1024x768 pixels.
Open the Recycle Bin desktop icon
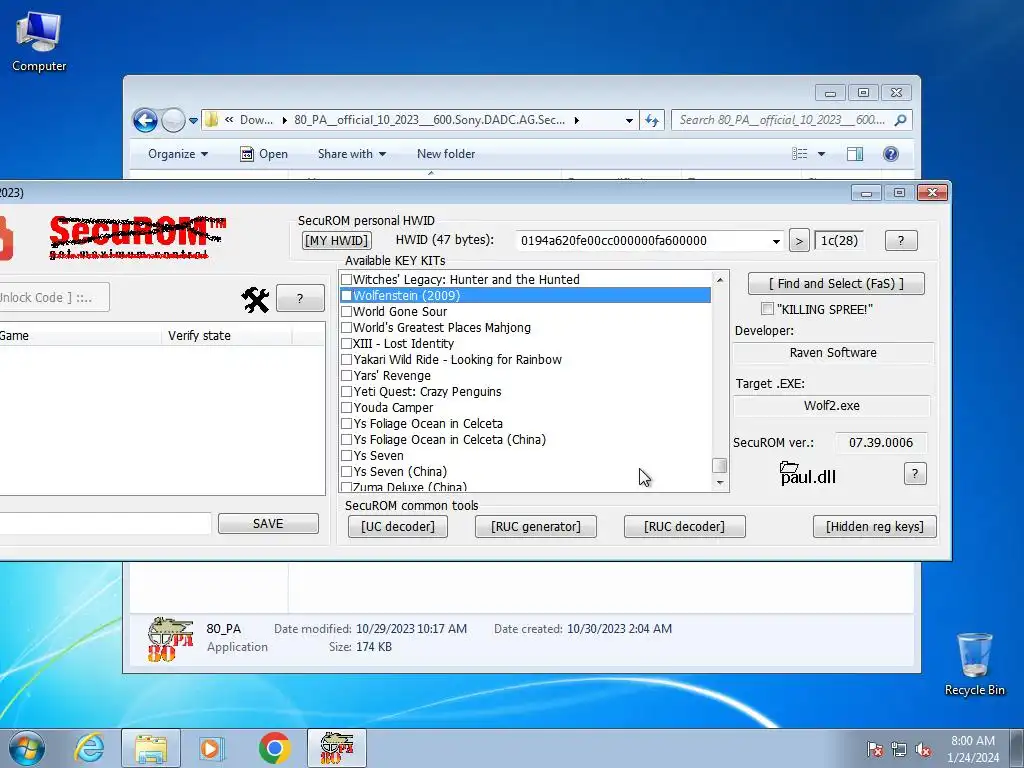pyautogui.click(x=974, y=664)
